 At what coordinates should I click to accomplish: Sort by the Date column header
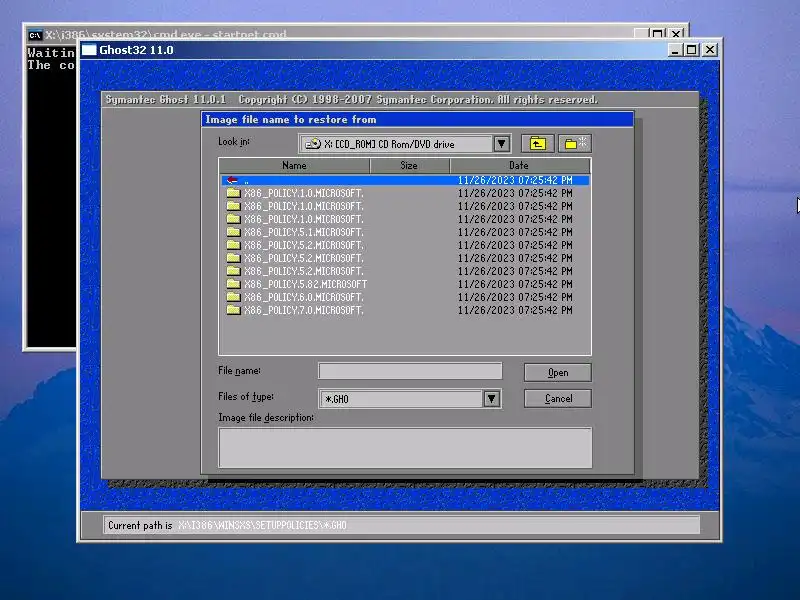tap(520, 165)
